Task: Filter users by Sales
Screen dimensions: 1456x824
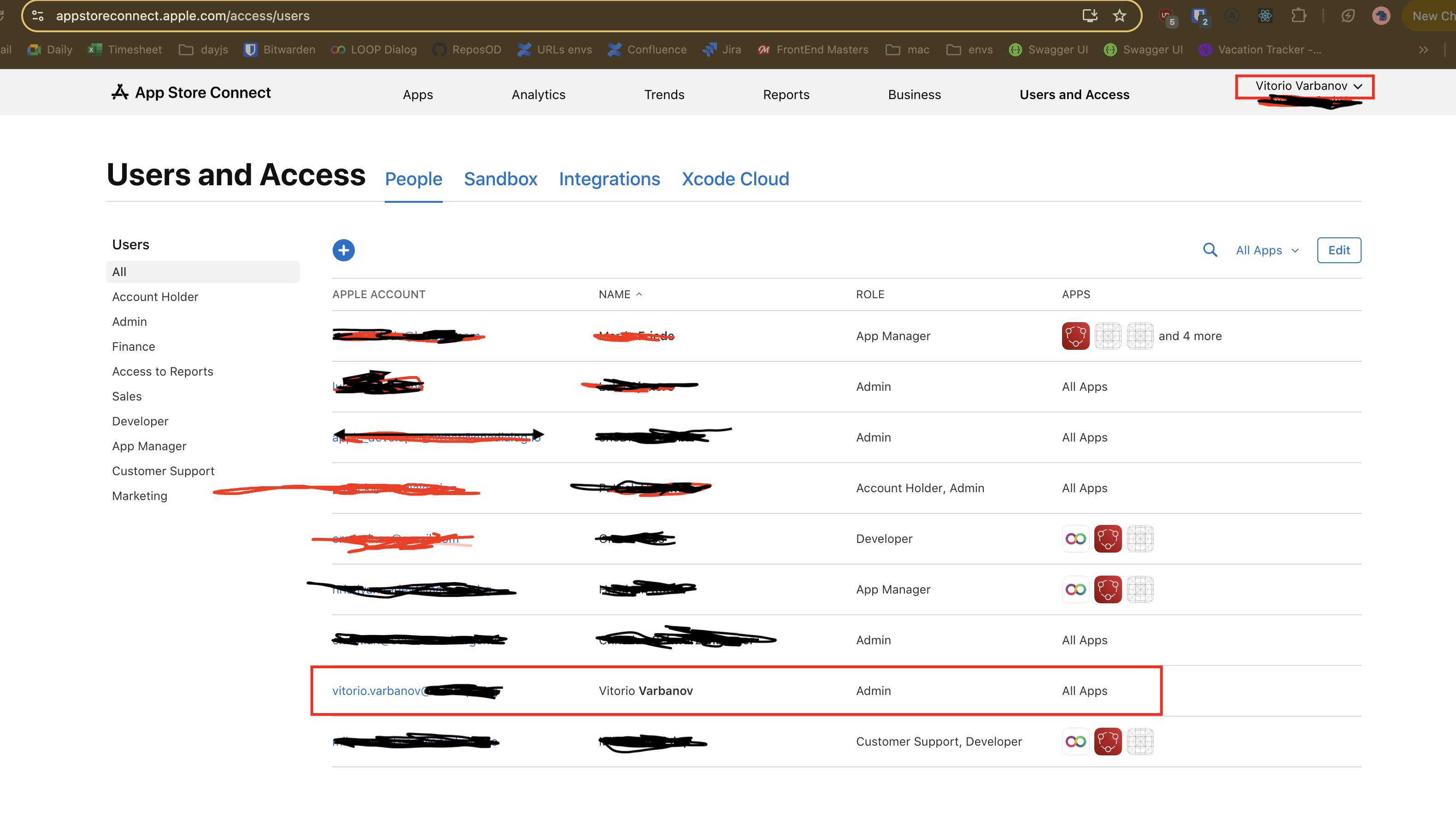Action: 127,396
